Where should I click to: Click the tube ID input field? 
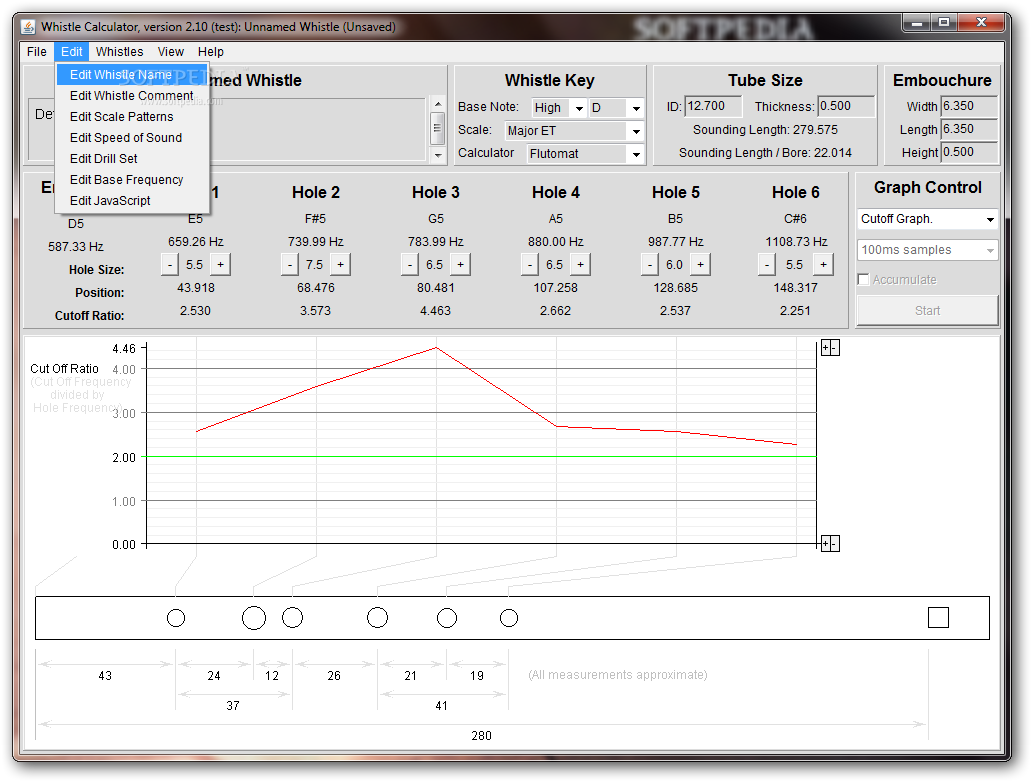713,106
